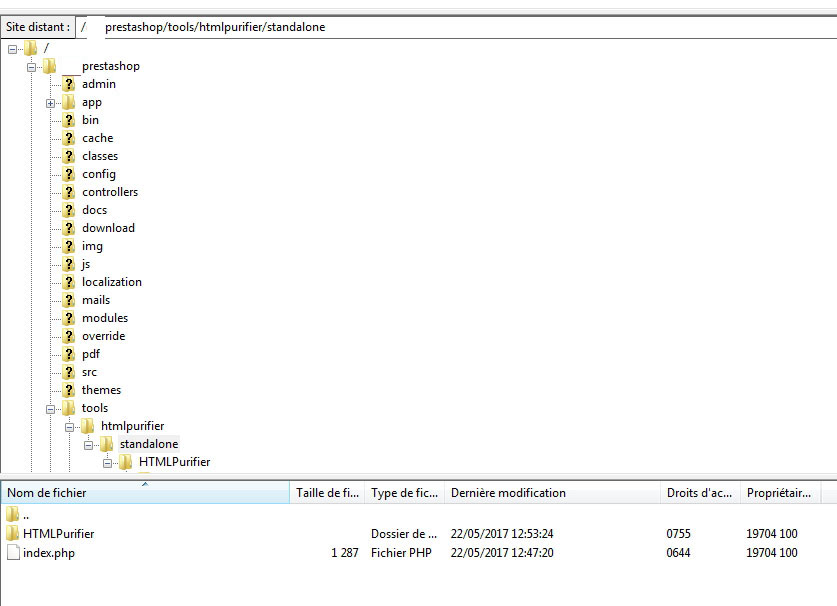The height and width of the screenshot is (606, 837).
Task: Click HTMLPurifier folder icon in file list
Action: point(13,533)
